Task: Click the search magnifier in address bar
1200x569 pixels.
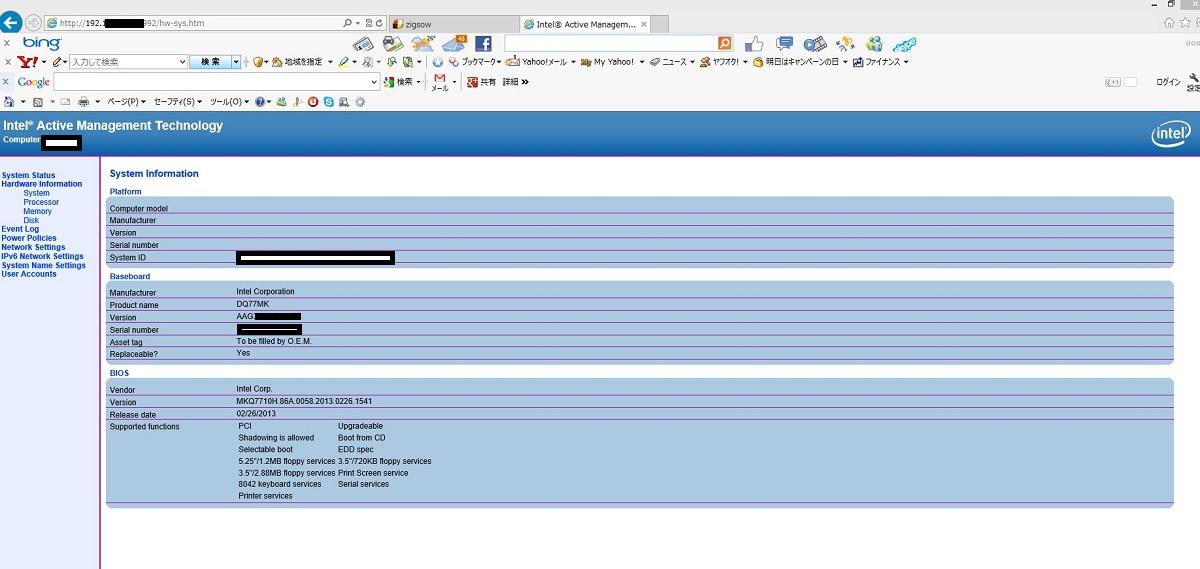Action: [347, 22]
